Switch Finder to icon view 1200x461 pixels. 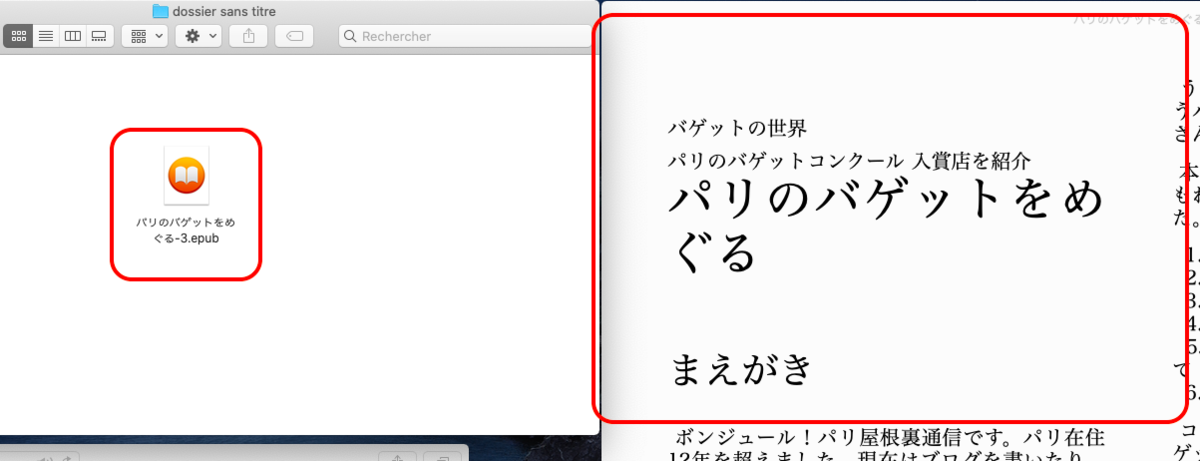[x=18, y=35]
